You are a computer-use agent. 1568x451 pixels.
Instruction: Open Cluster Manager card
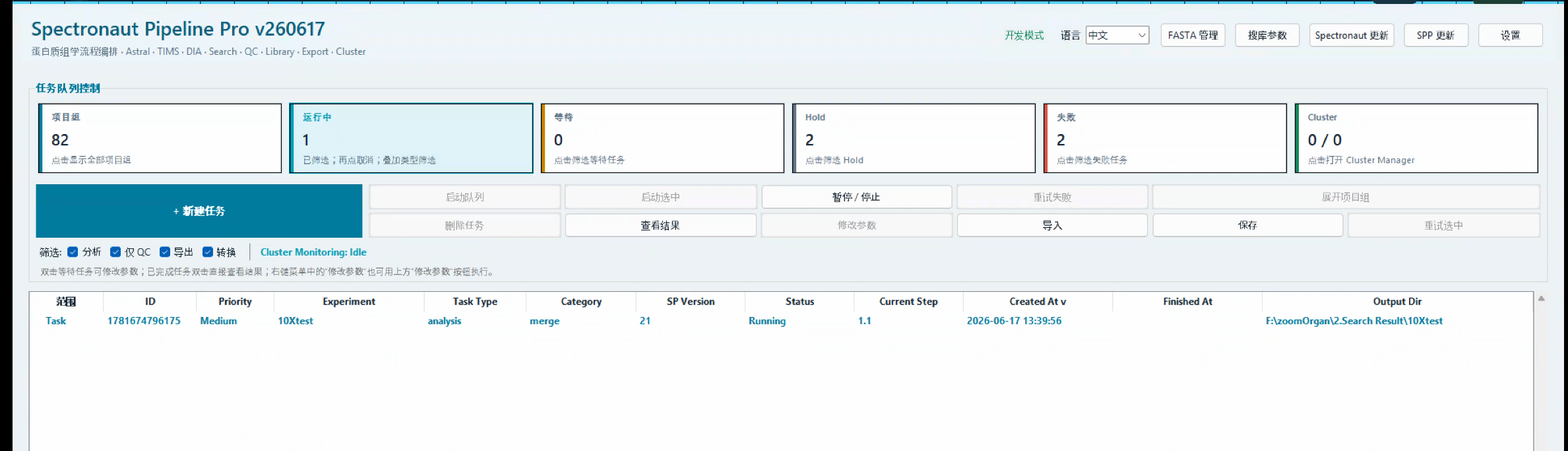click(1416, 138)
